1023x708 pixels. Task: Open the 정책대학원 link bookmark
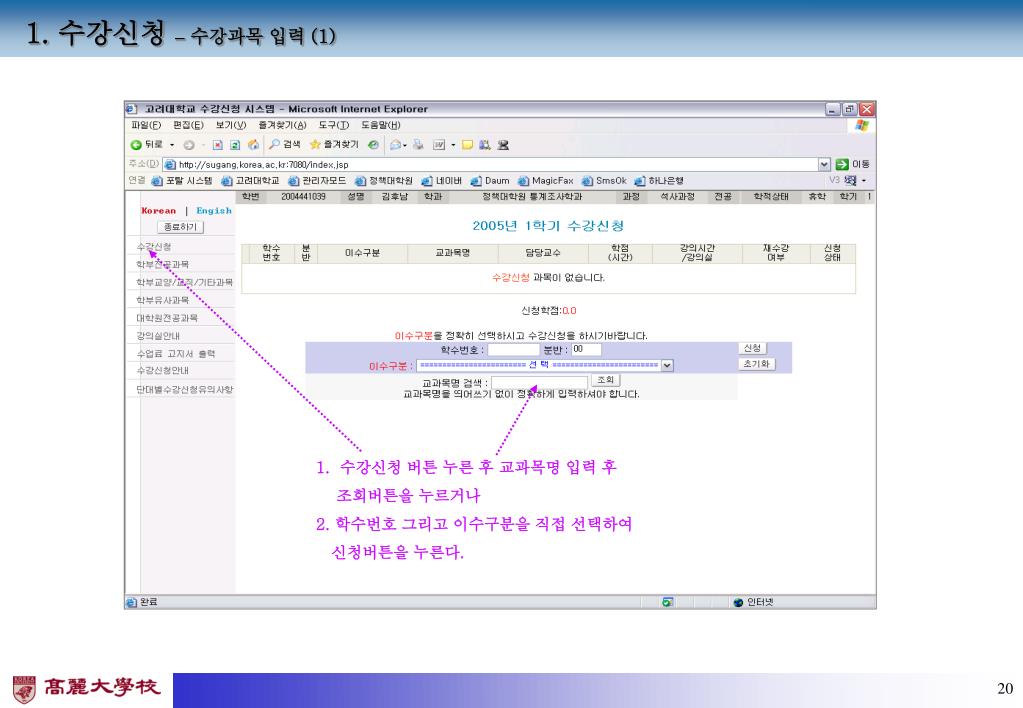tap(384, 181)
